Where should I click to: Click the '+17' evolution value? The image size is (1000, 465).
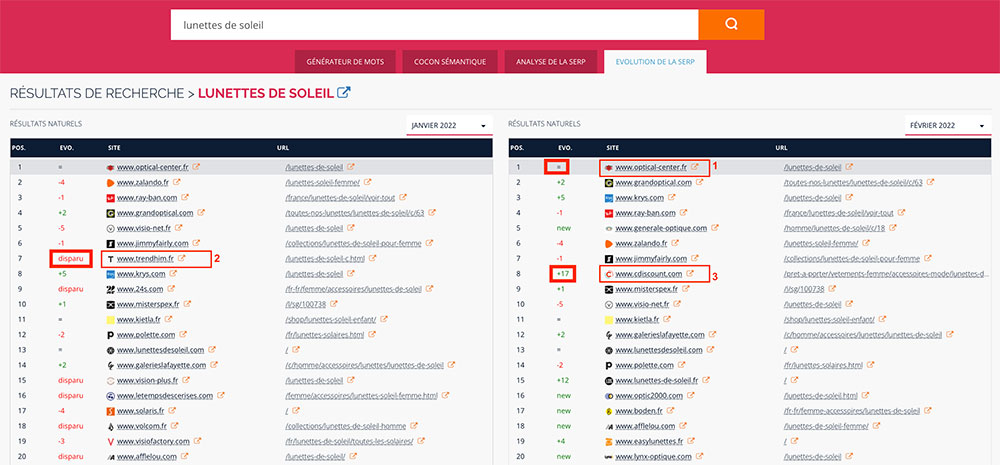pos(564,274)
